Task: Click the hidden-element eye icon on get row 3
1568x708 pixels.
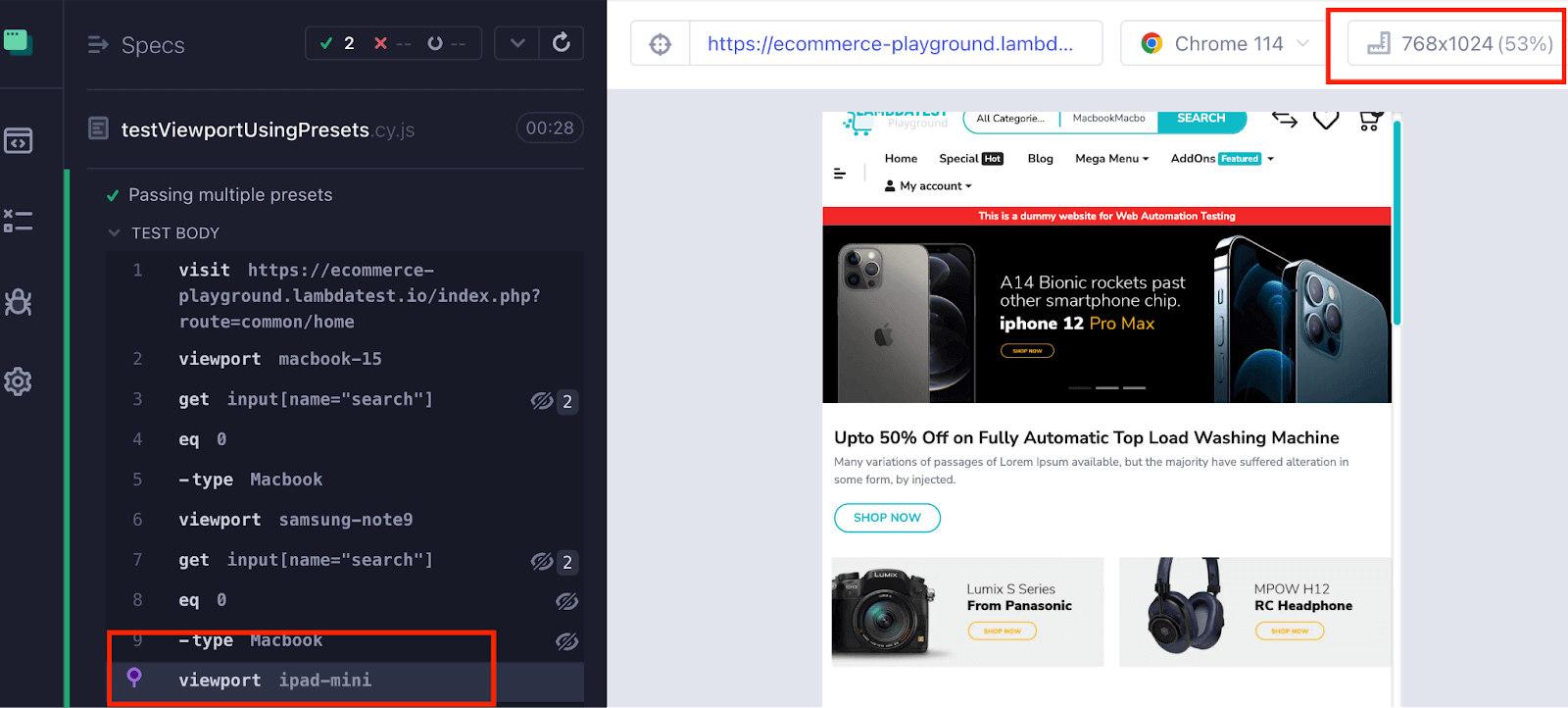Action: click(x=542, y=400)
